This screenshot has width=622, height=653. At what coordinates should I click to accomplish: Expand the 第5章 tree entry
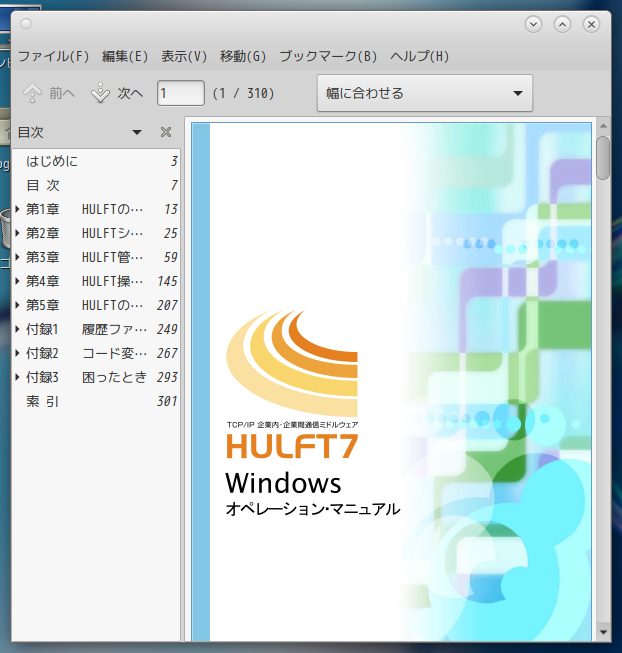point(17,305)
